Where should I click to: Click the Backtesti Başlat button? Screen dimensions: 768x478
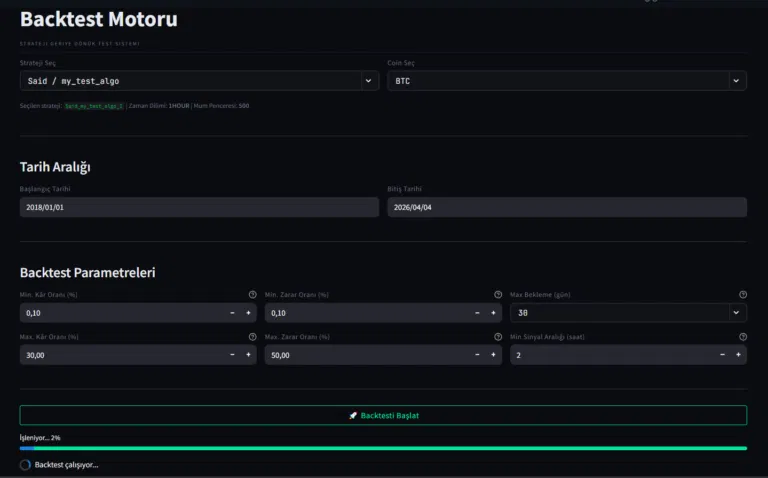(x=383, y=415)
